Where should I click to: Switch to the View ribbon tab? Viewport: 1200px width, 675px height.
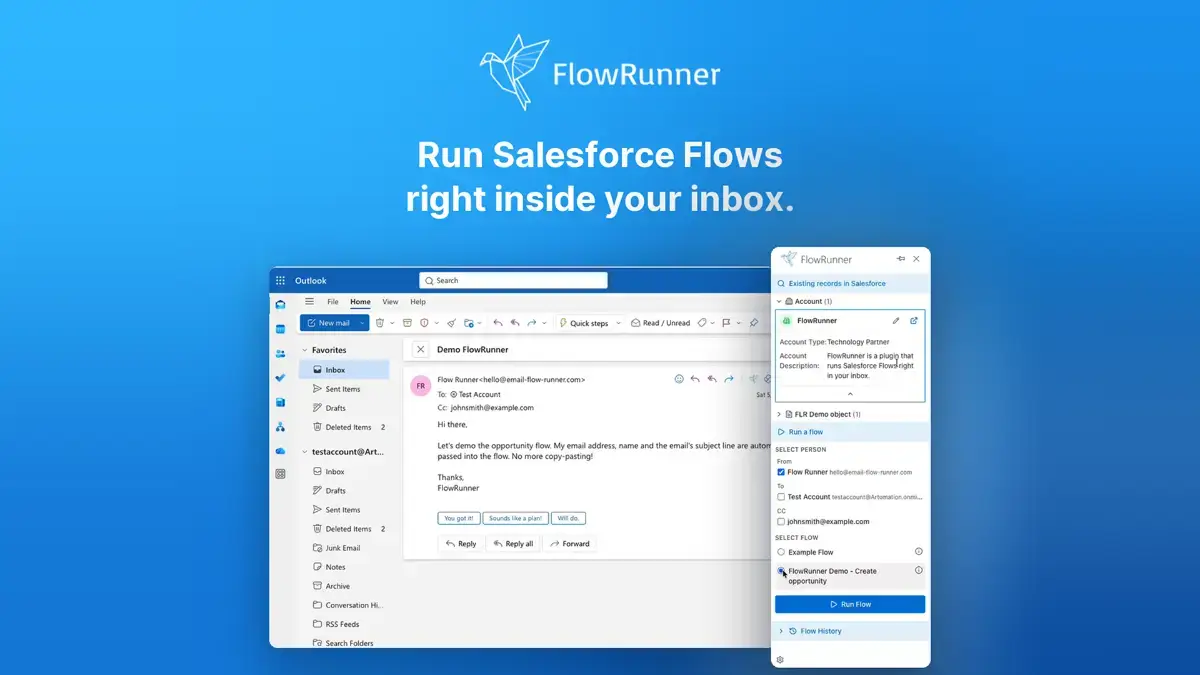click(390, 302)
